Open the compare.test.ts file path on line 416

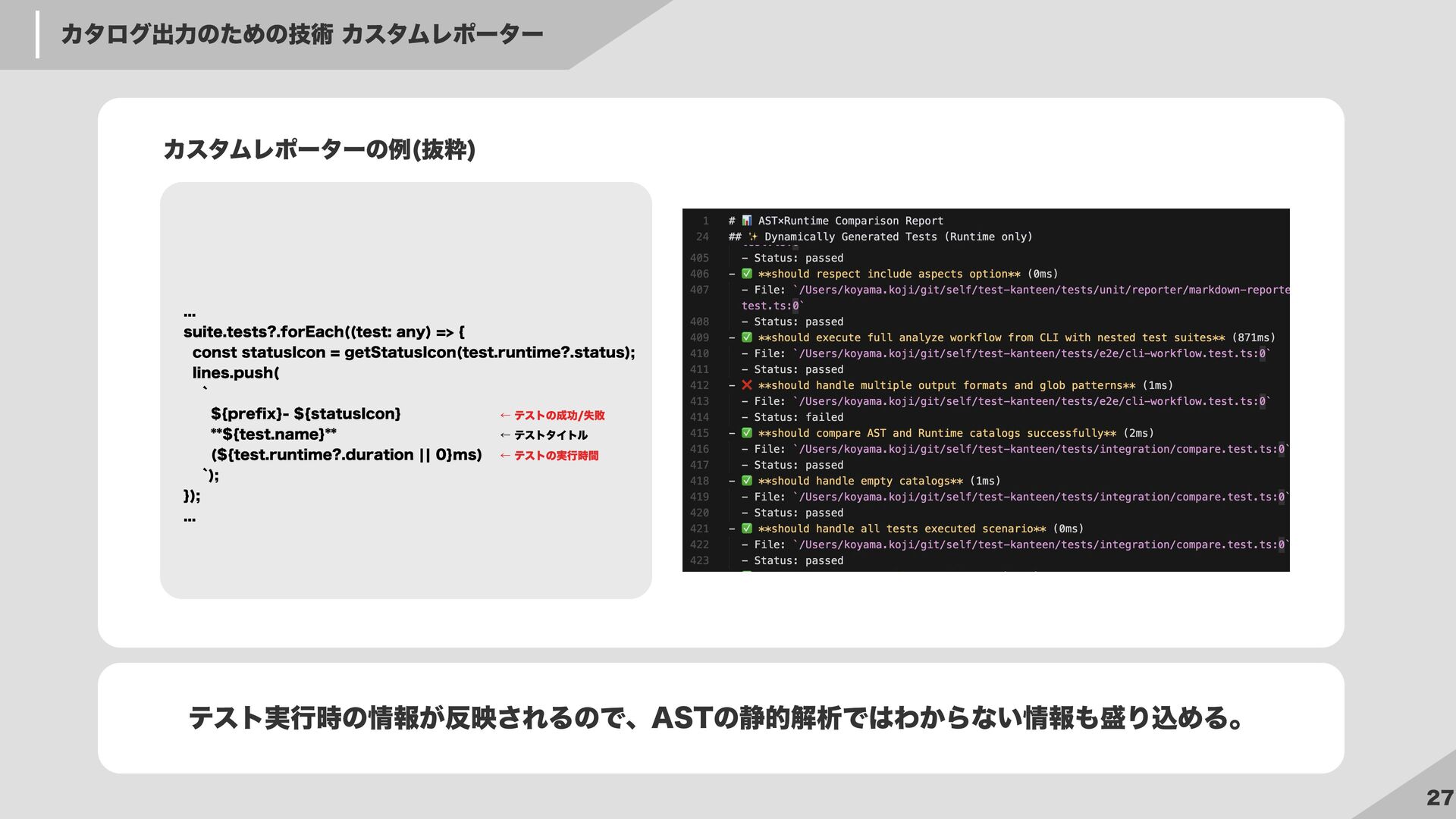coord(1040,449)
